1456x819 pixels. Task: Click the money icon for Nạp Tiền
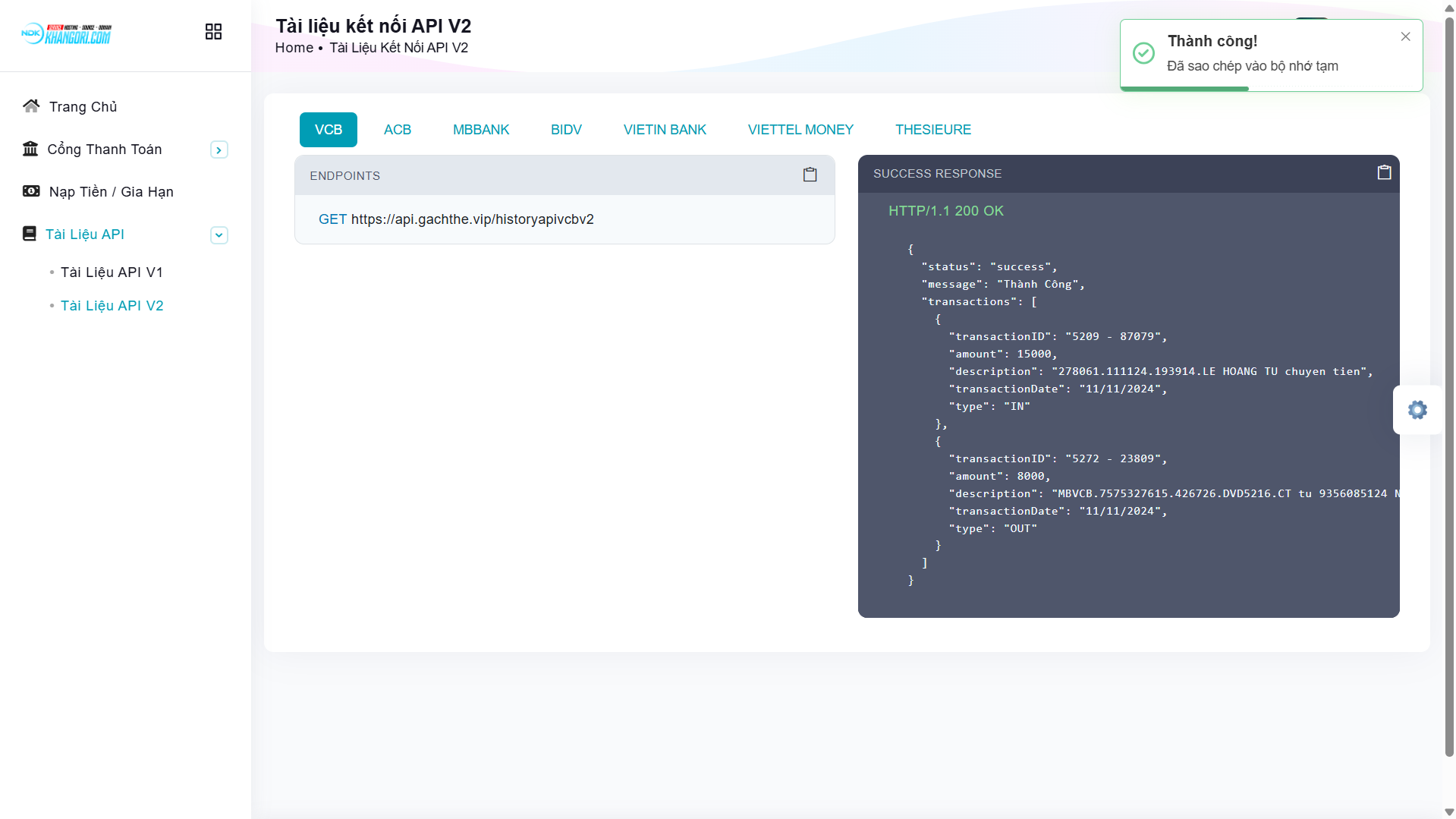click(x=31, y=191)
